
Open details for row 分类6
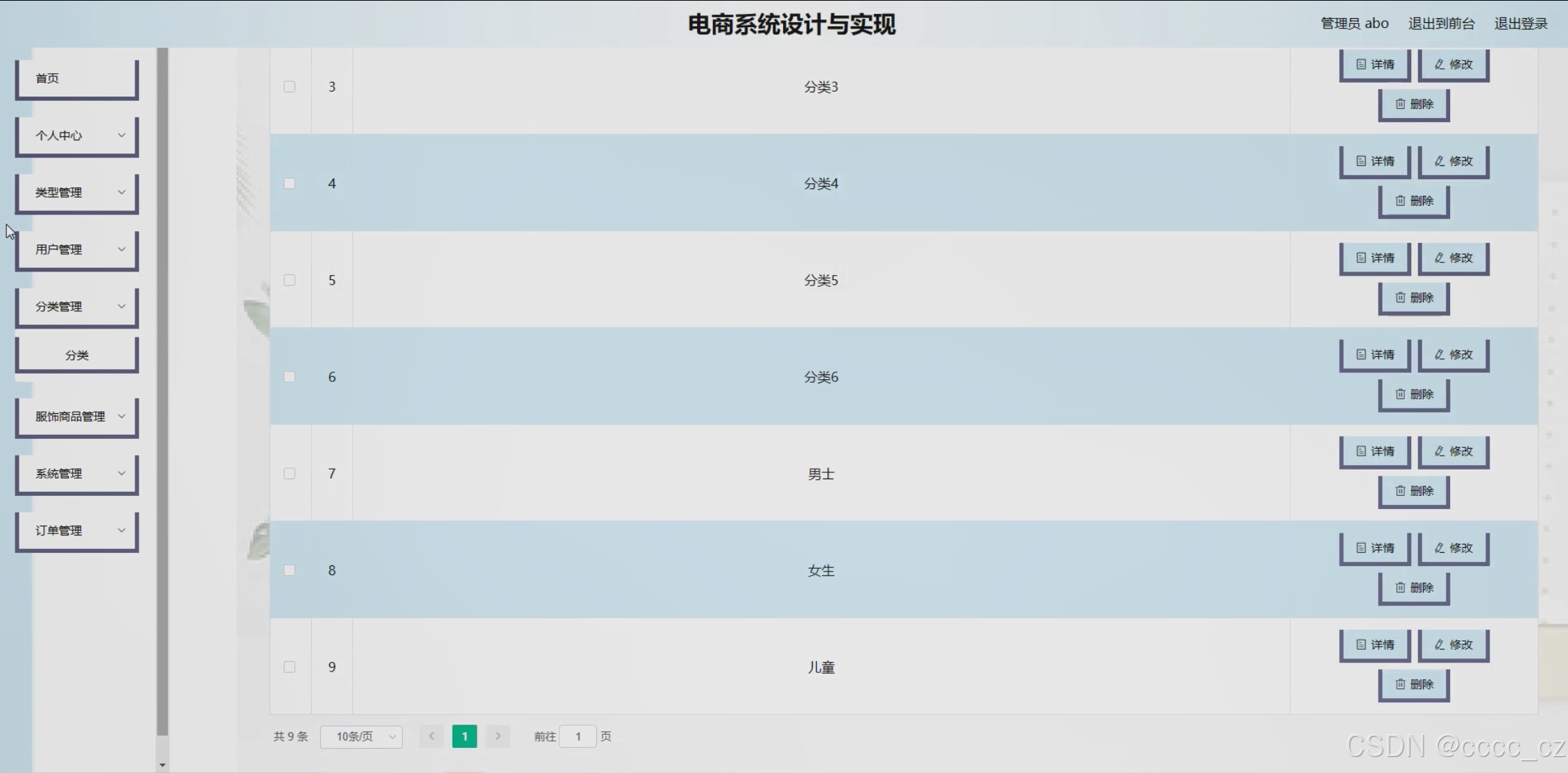pos(1374,355)
